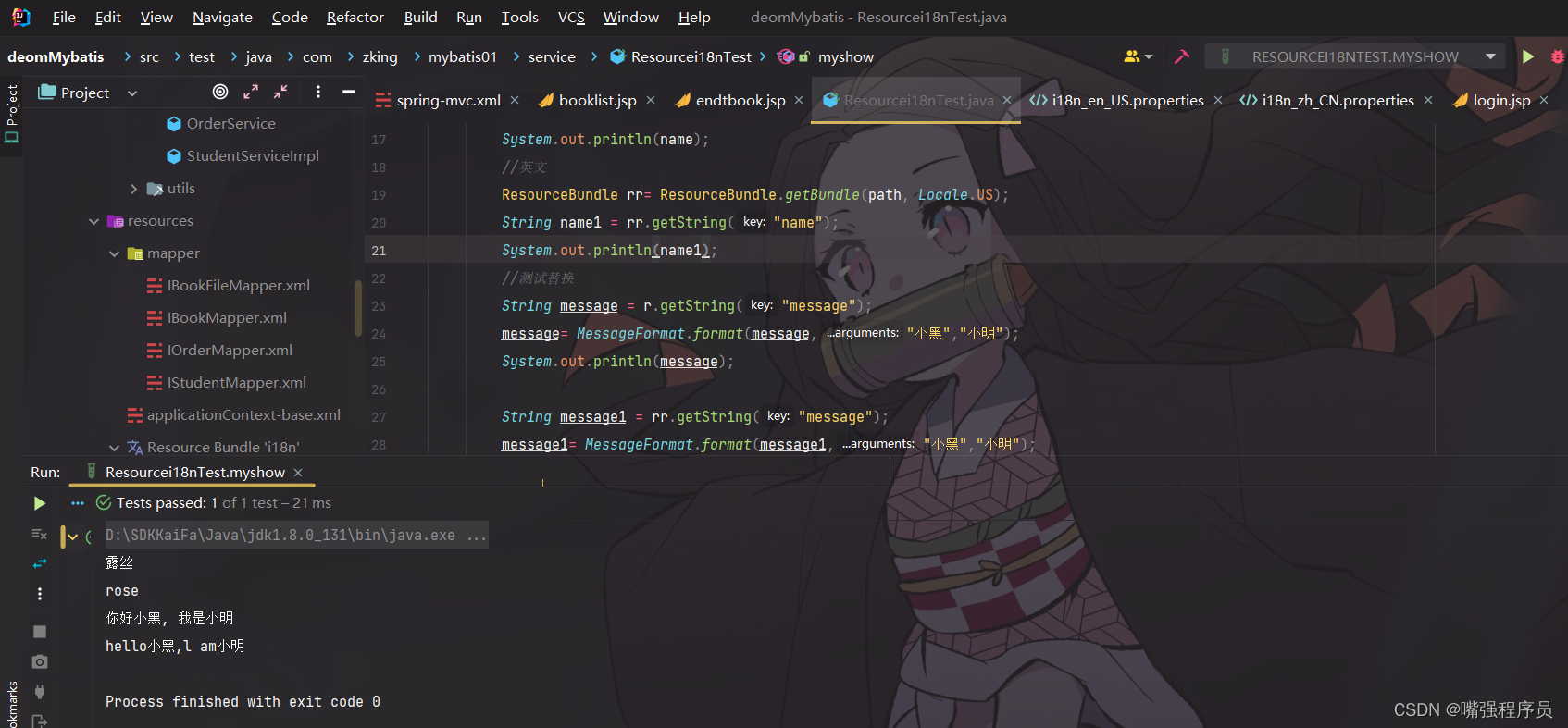The width and height of the screenshot is (1568, 728).
Task: Open the RESOURCEI18NTEST.MYSHOW run configuration dropdown
Action: pyautogui.click(x=1490, y=56)
